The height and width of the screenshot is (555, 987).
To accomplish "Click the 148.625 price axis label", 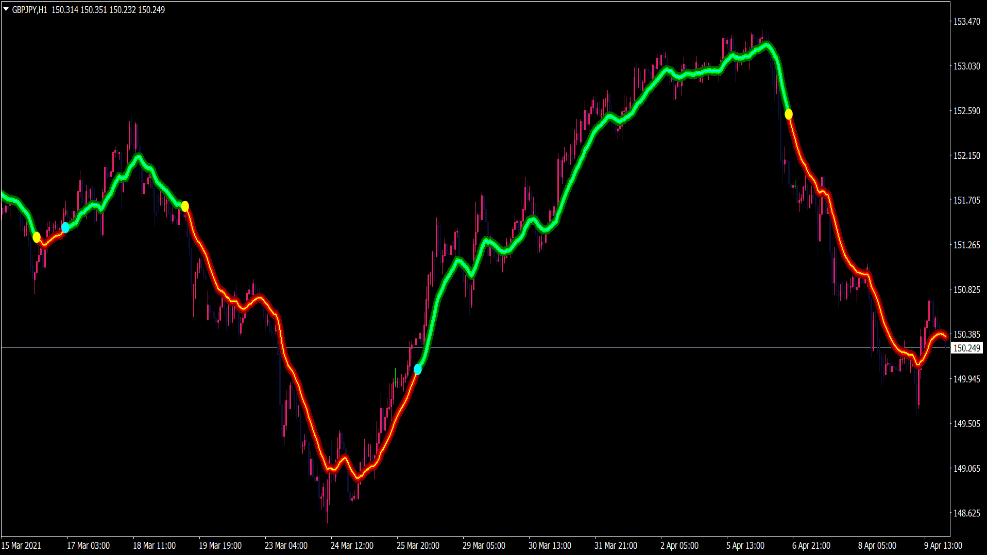I will coord(966,513).
